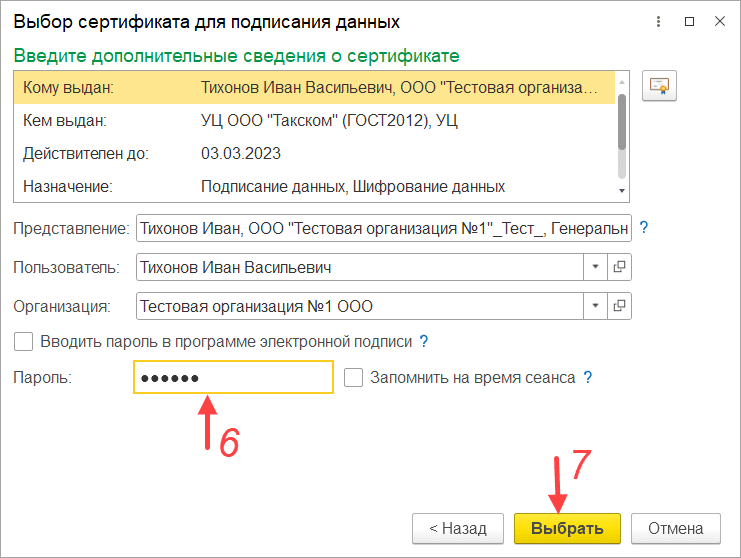Open the window's three-dot more menu
741x558 pixels.
tap(657, 20)
